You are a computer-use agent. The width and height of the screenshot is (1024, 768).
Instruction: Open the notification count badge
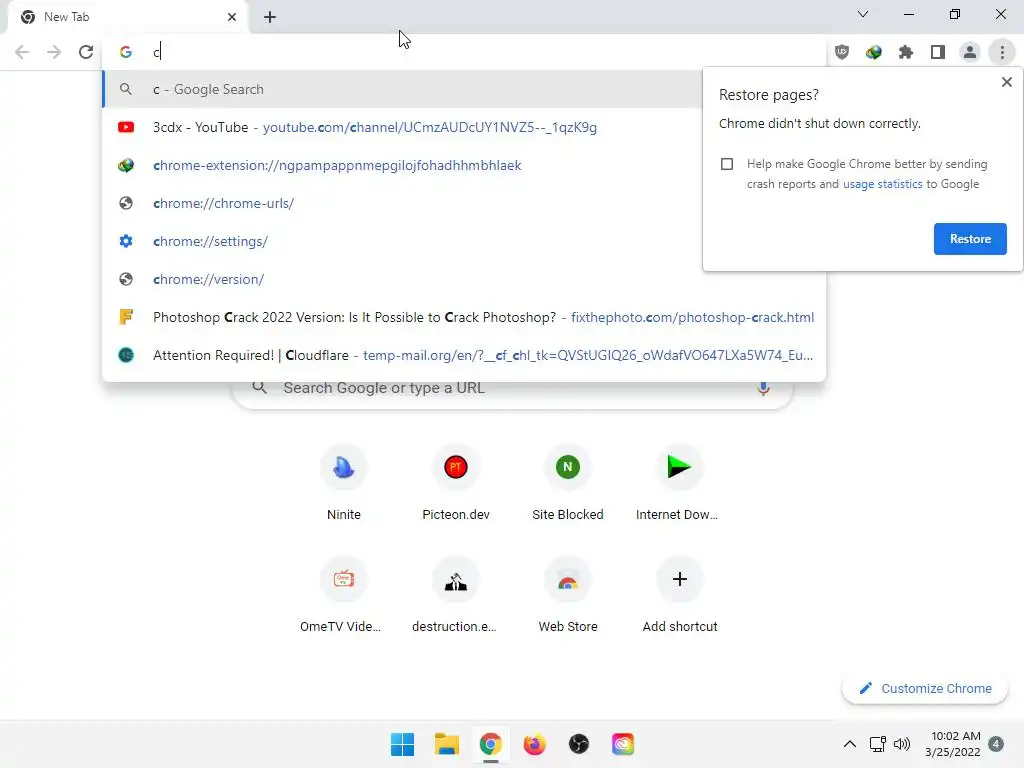point(996,744)
